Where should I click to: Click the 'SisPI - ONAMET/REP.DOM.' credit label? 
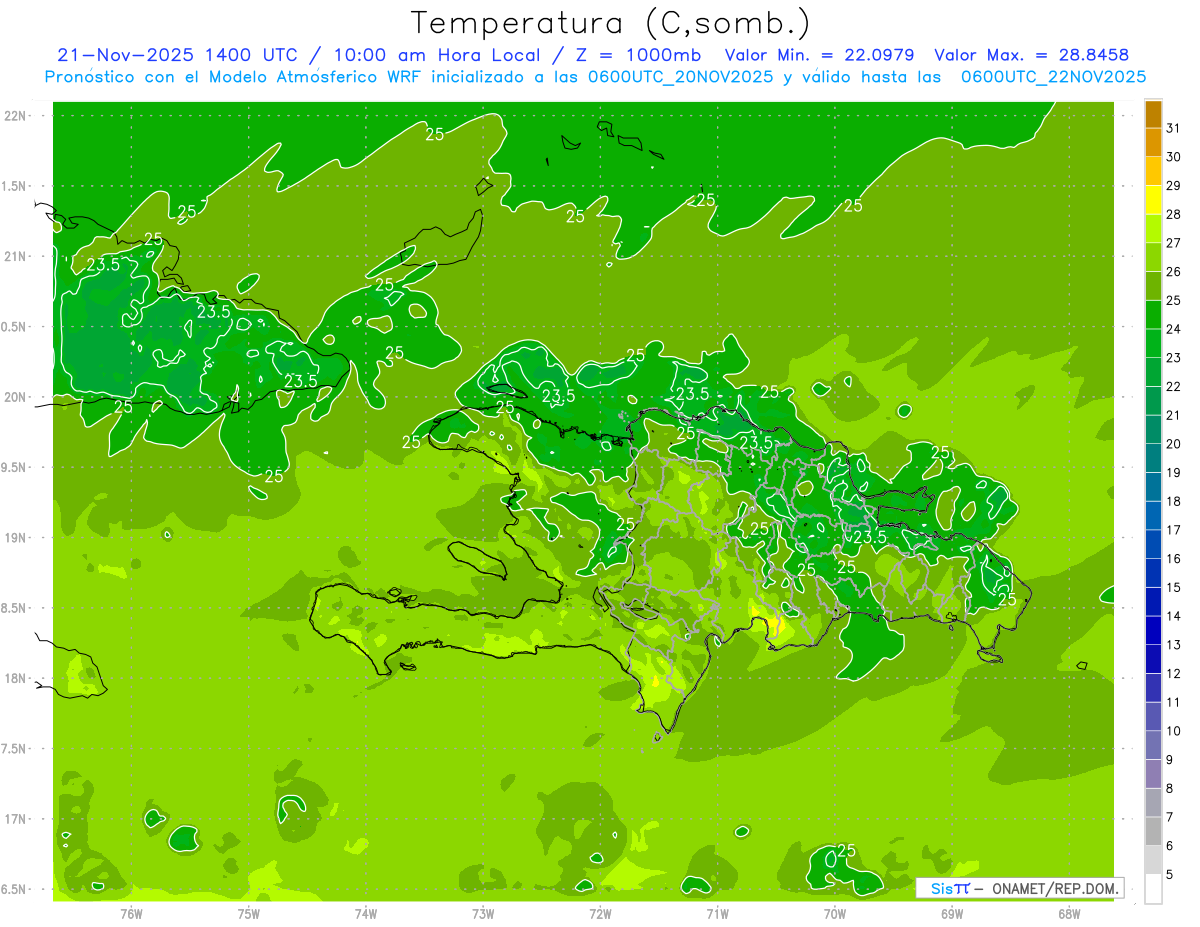tap(1019, 888)
